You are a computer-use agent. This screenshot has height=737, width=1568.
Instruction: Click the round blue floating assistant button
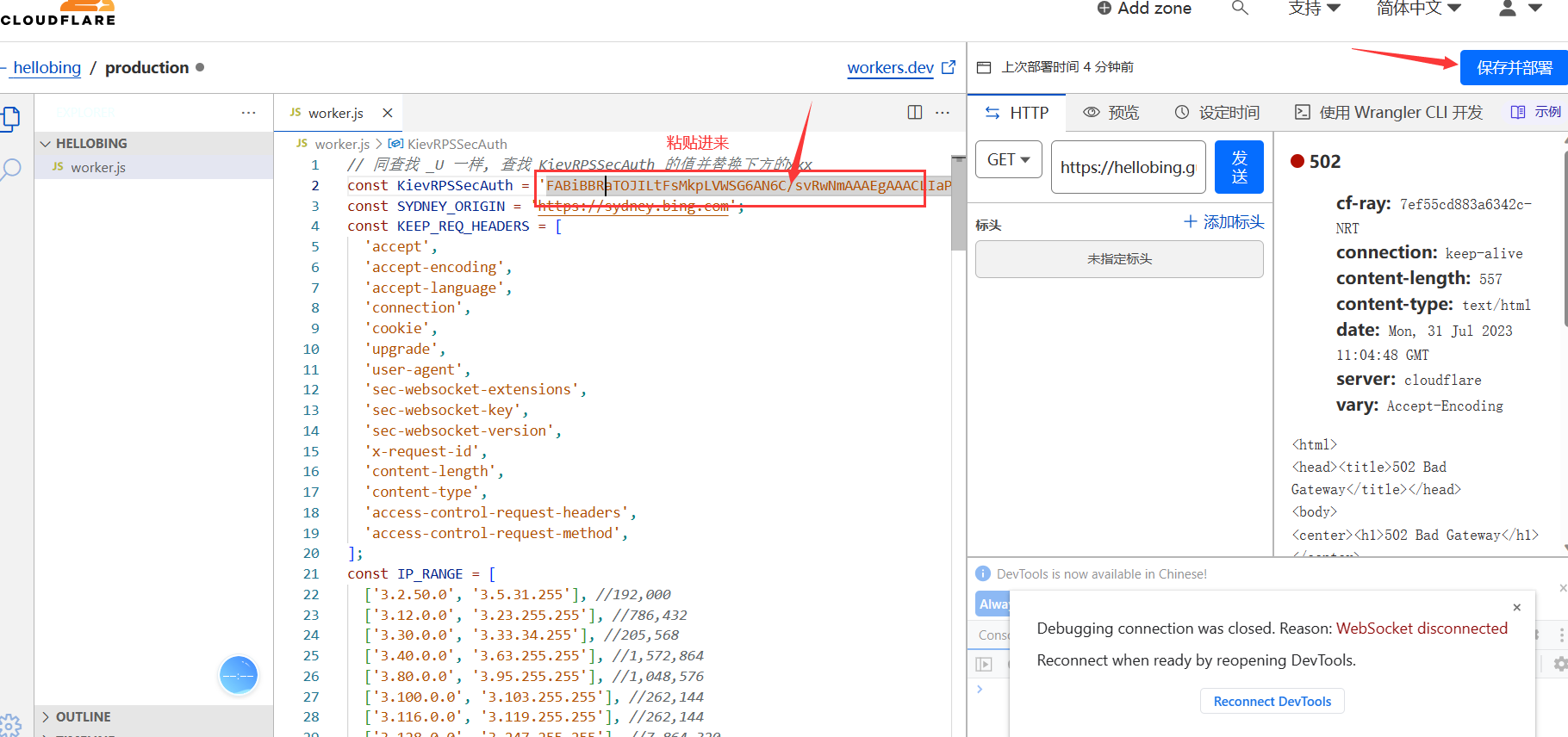239,675
